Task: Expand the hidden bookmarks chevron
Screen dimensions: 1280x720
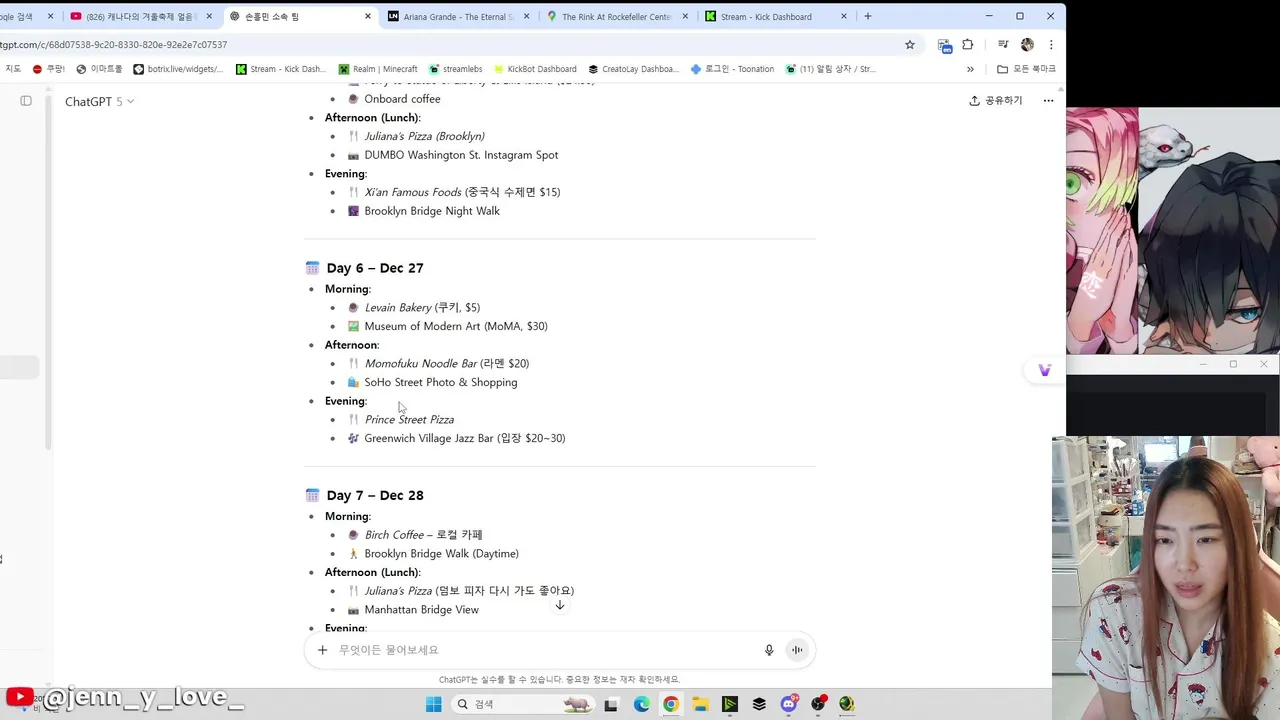Action: (x=970, y=69)
